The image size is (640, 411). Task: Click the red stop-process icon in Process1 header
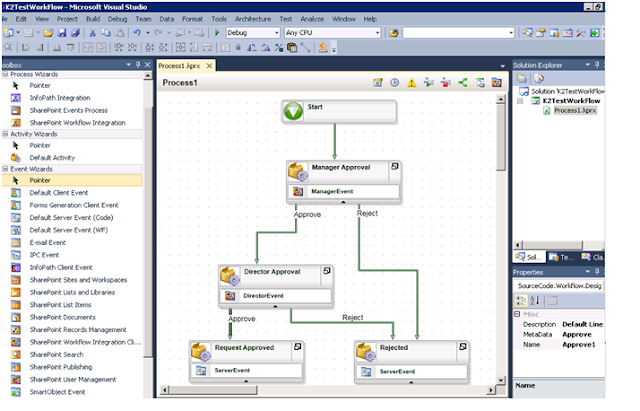445,83
